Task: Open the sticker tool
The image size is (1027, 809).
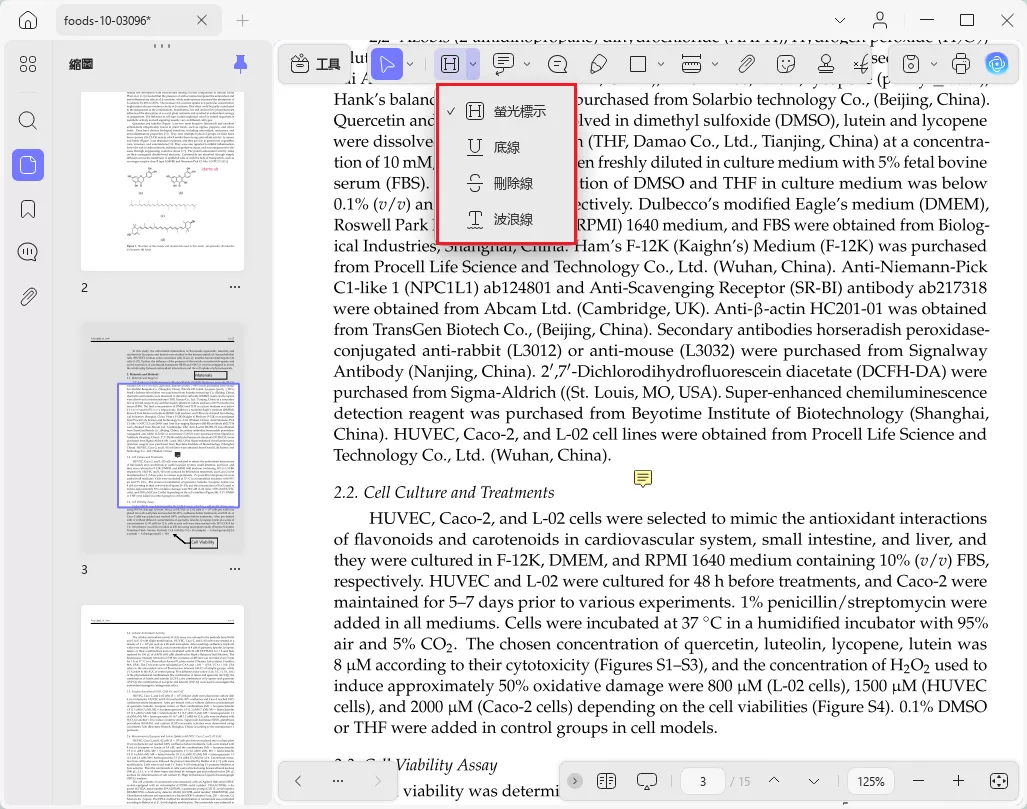Action: point(785,64)
